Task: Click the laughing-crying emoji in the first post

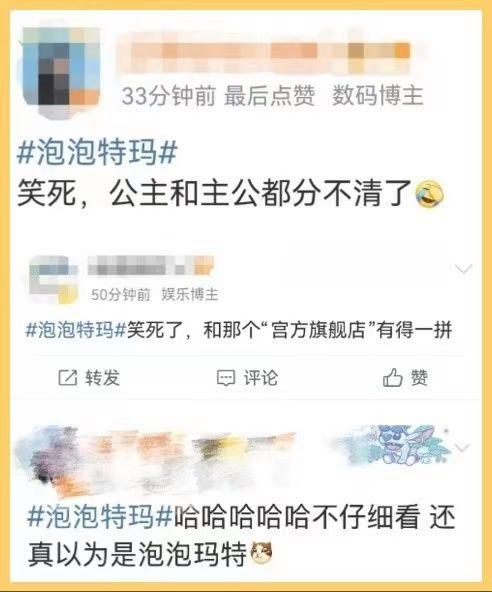Action: pyautogui.click(x=429, y=194)
